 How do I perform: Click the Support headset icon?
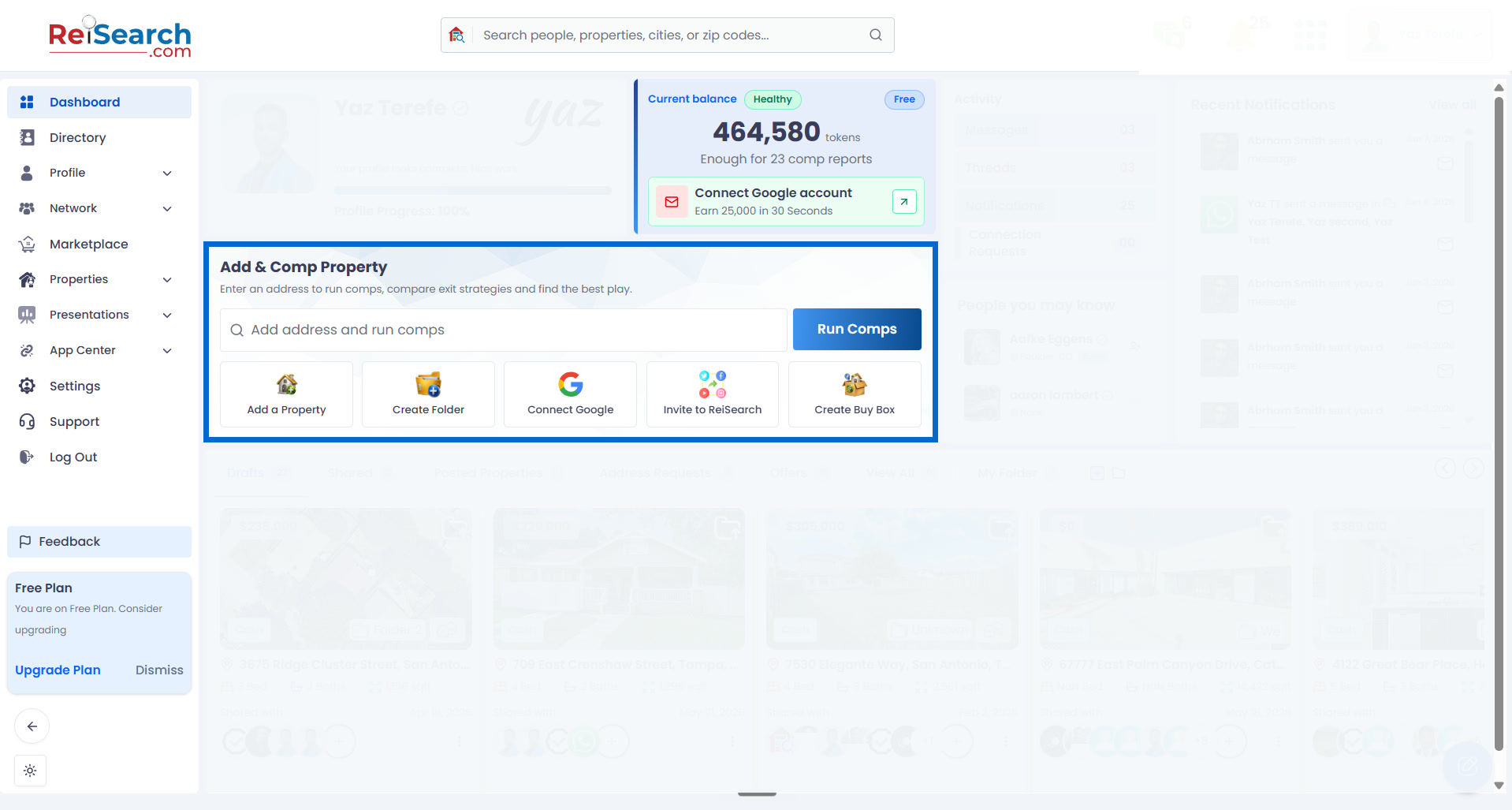pyautogui.click(x=27, y=421)
